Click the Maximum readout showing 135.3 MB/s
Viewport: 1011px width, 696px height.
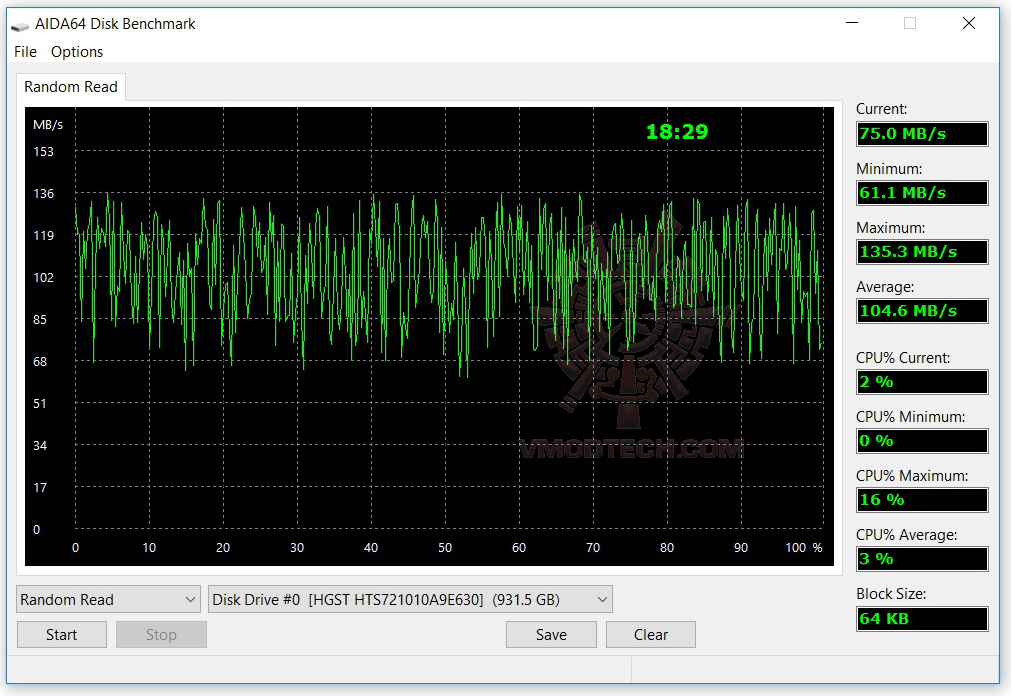coord(921,251)
